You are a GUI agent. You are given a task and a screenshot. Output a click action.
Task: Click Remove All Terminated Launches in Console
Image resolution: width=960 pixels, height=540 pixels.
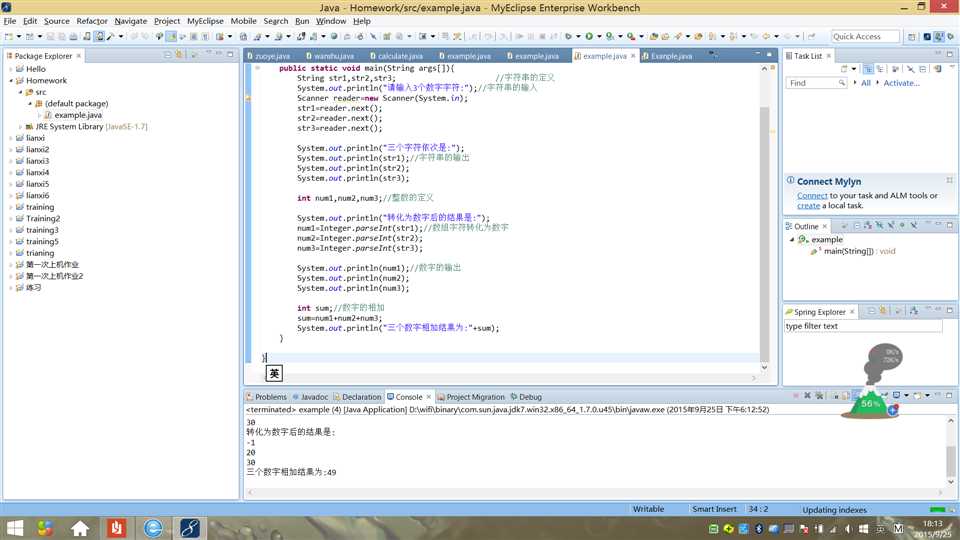pos(819,396)
